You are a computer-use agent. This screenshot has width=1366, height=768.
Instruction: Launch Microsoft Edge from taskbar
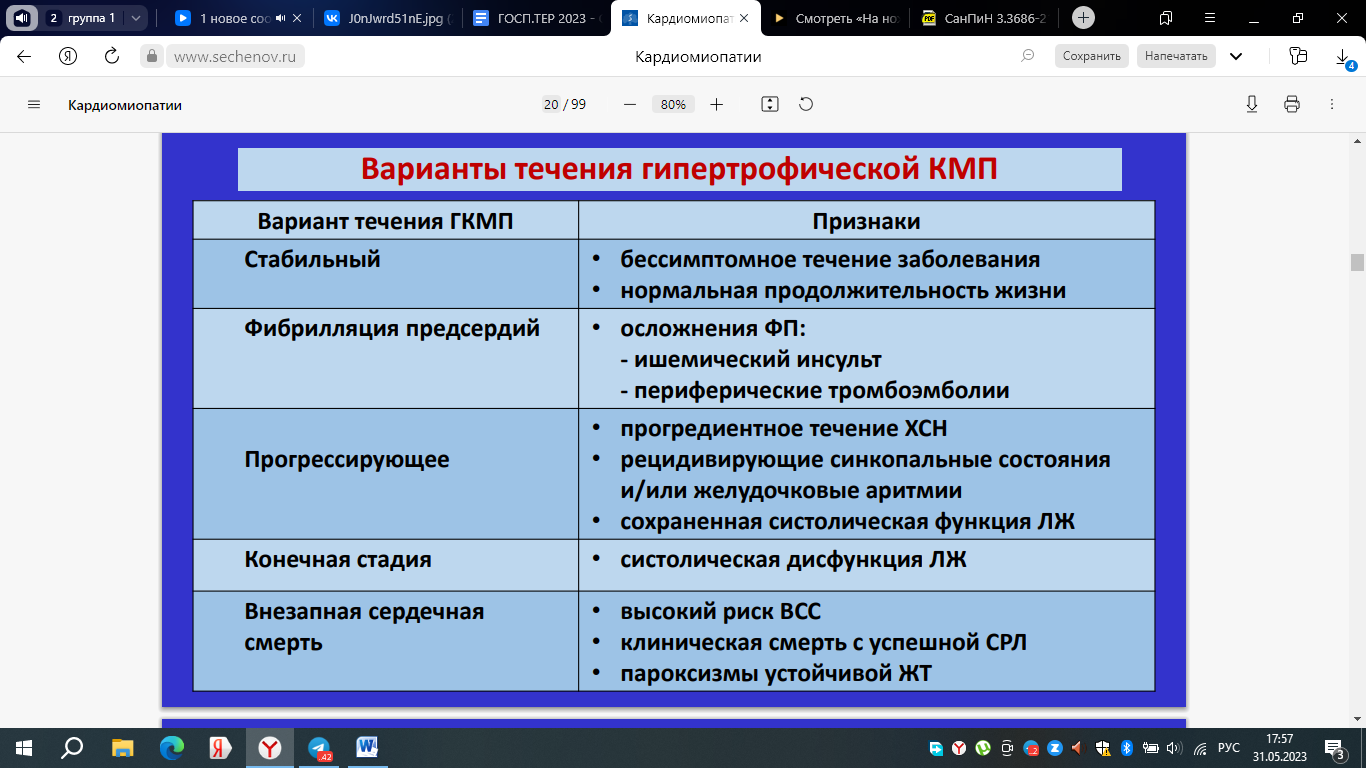tap(172, 747)
